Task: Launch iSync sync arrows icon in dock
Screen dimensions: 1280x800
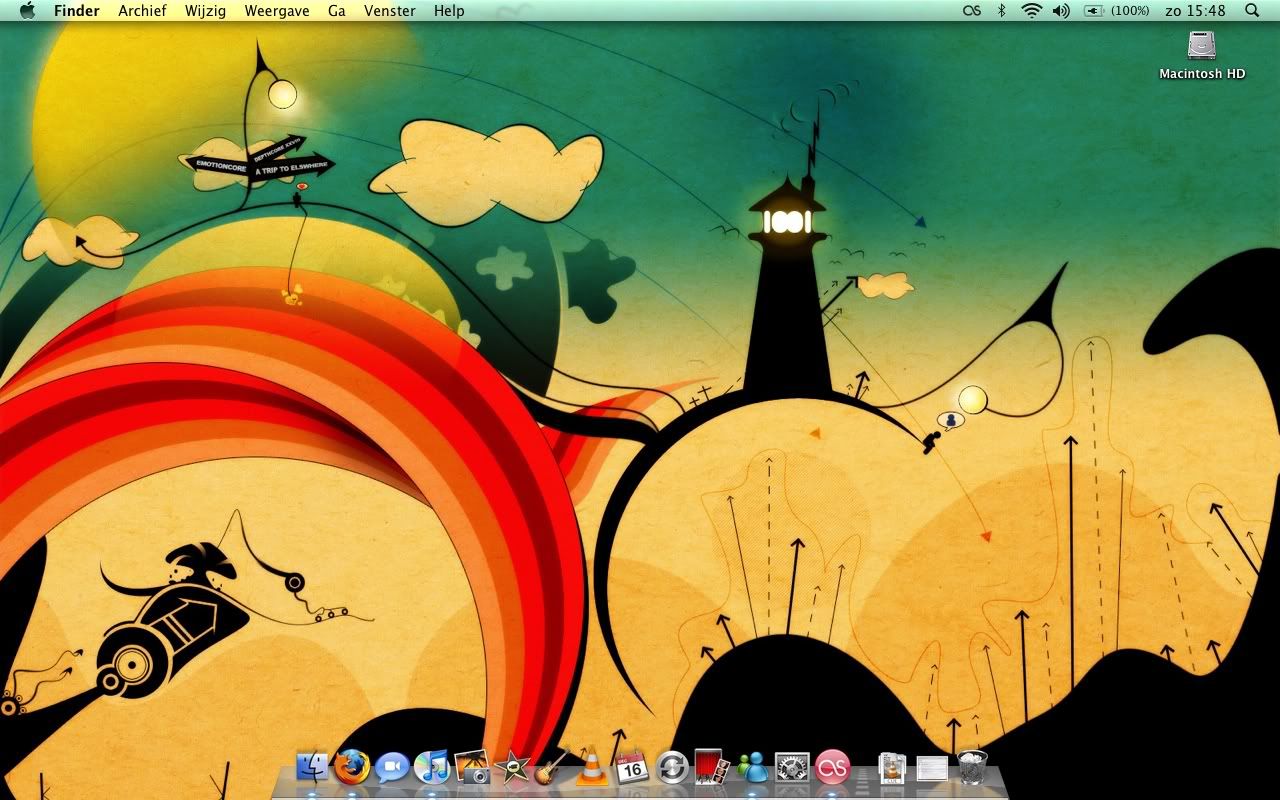Action: coord(672,767)
